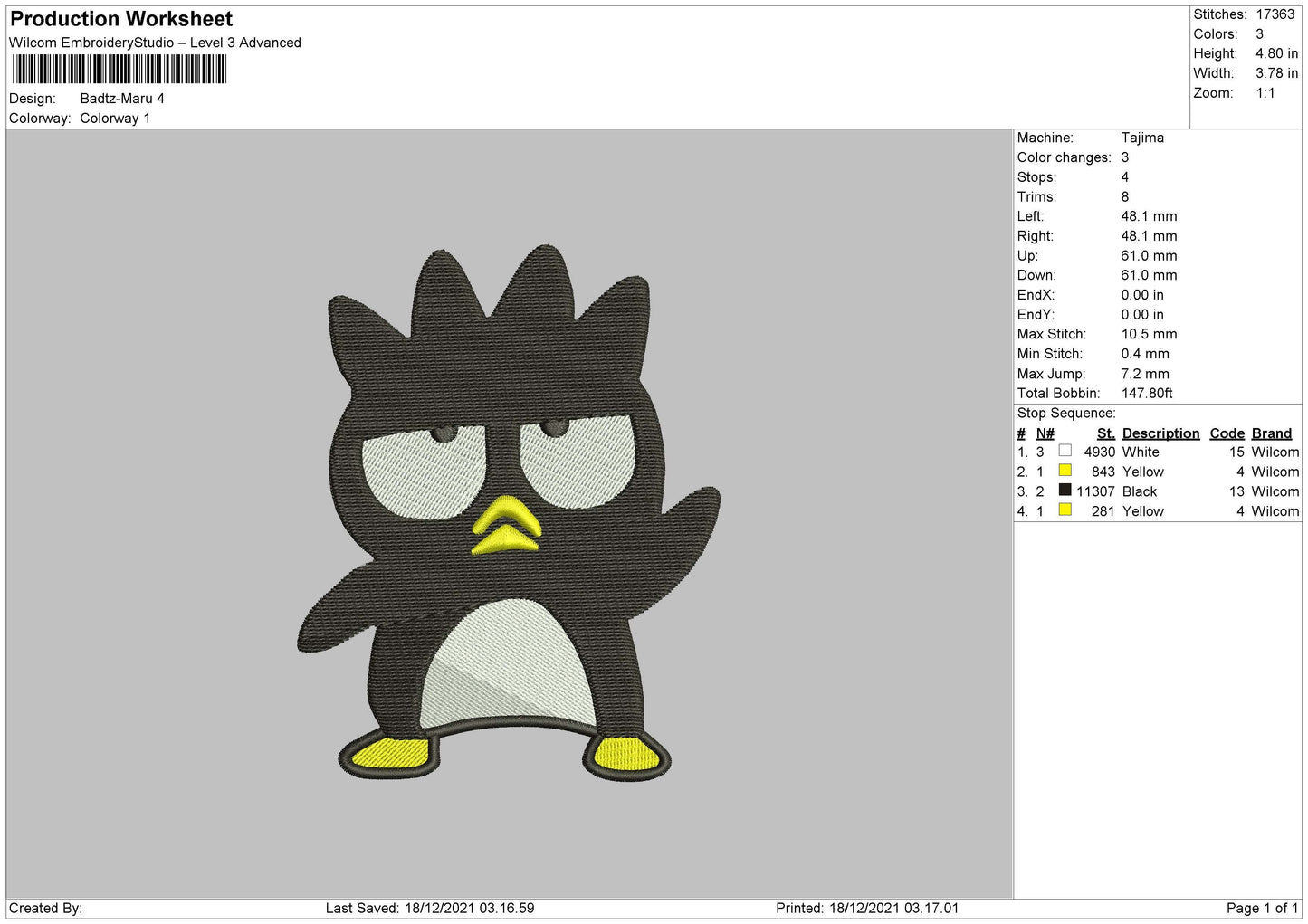Click the Badtz-Maru embroidery design preview
The width and height of the screenshot is (1308, 924).
pos(508,512)
